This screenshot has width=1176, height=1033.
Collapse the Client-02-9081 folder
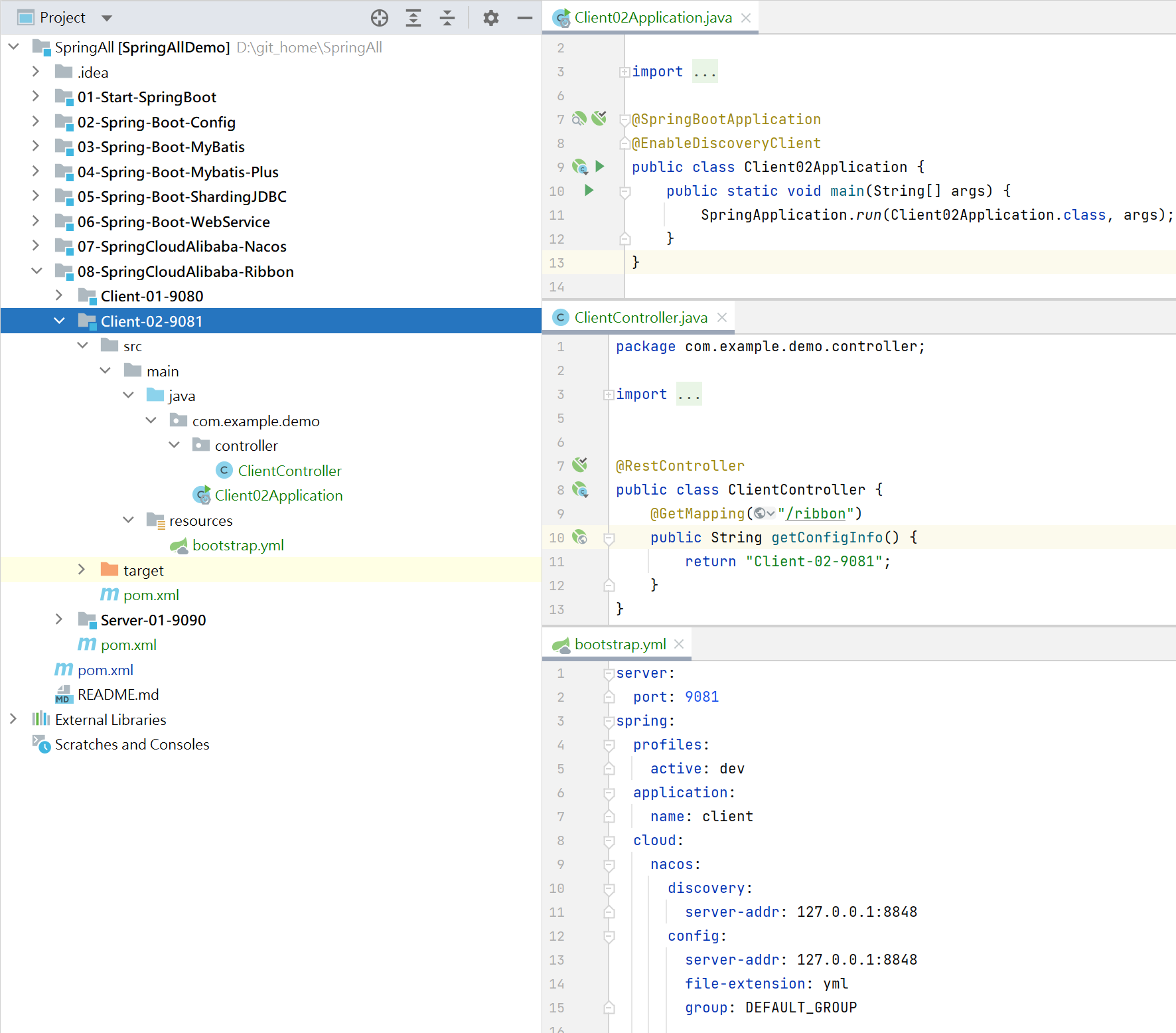pos(59,321)
